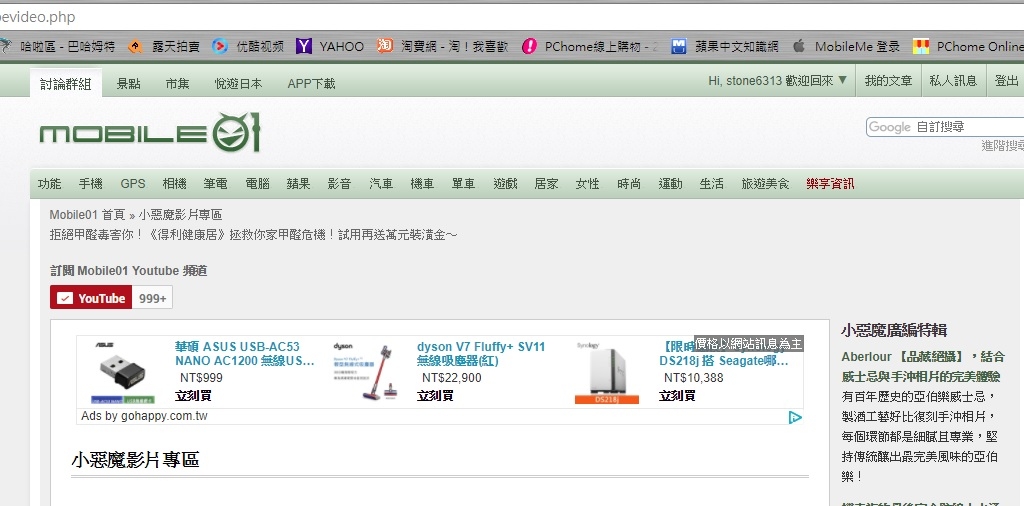Open the MobileMe 登錄 Apple bookmark icon
This screenshot has height=506, width=1024.
(x=798, y=46)
